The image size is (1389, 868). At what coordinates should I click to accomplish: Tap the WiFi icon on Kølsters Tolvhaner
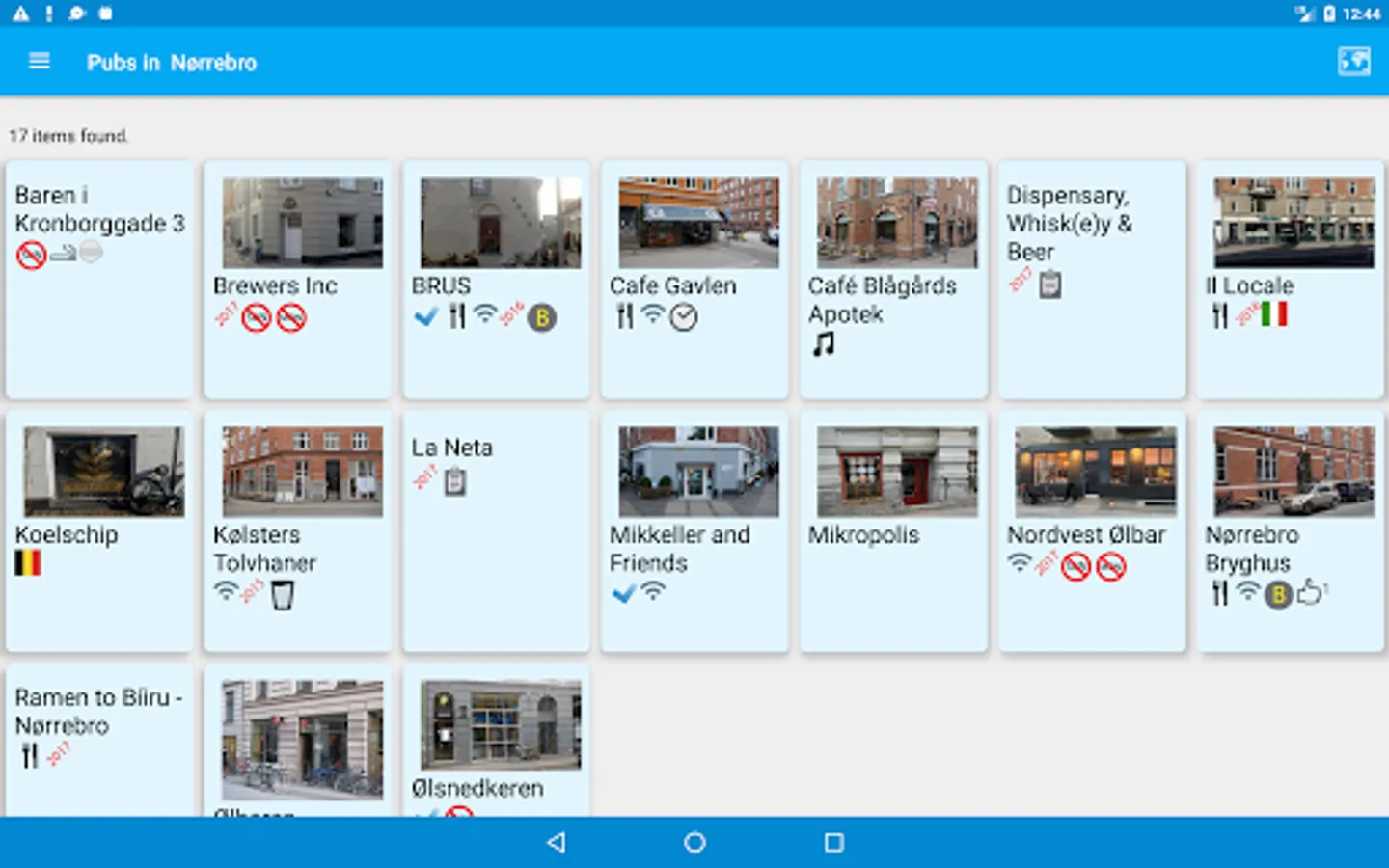(226, 590)
